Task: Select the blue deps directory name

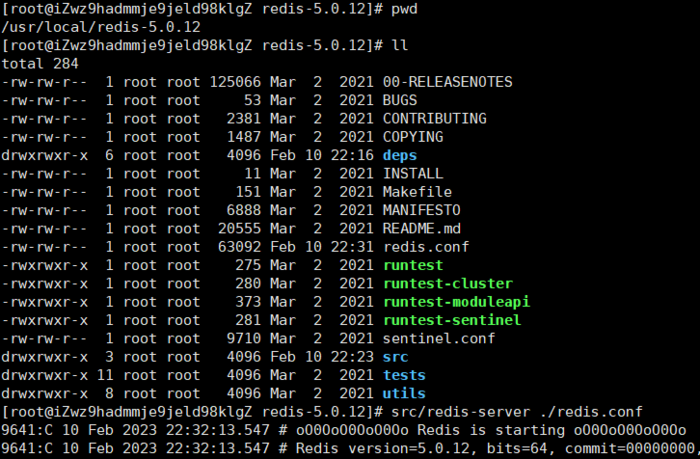Action: (400, 155)
